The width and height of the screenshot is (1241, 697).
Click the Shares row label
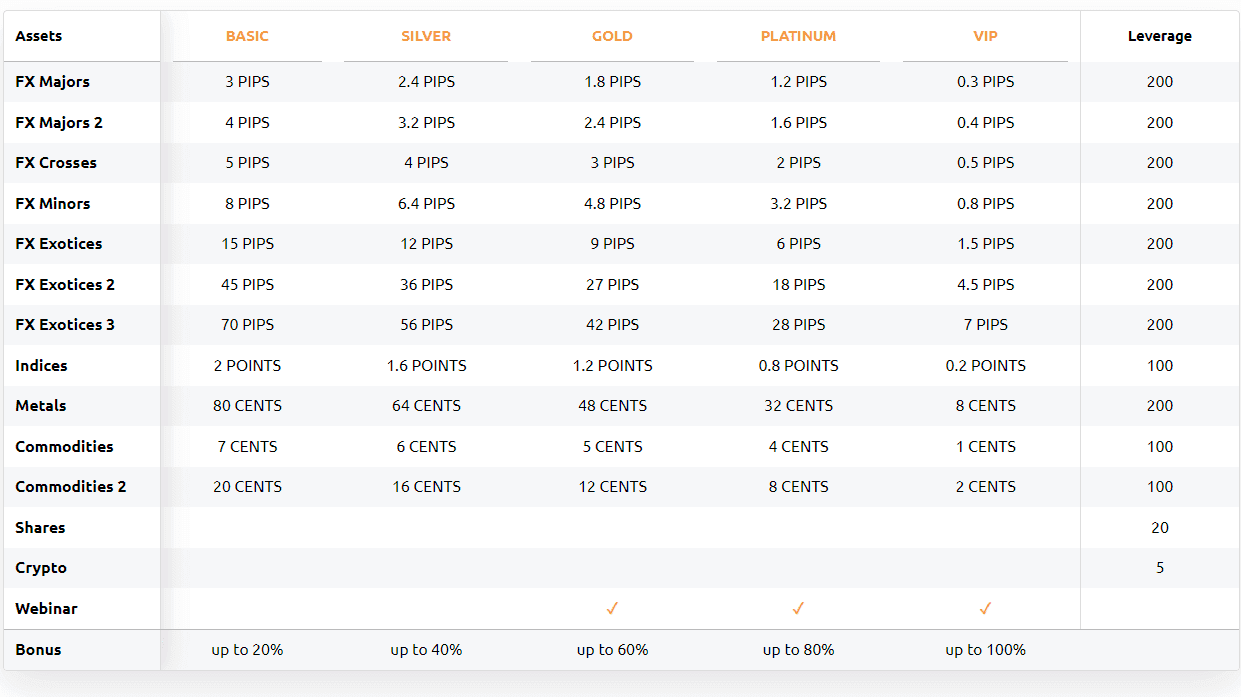click(40, 528)
